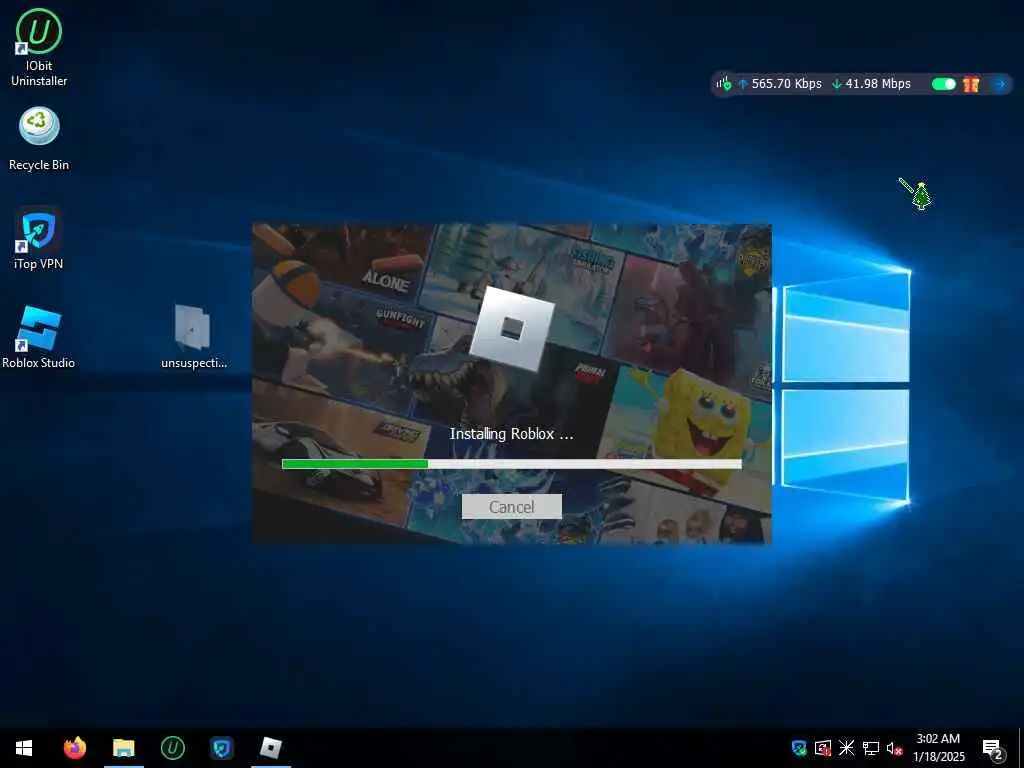Open the network status tray icon
Screen dimensions: 1024x768
coord(871,748)
